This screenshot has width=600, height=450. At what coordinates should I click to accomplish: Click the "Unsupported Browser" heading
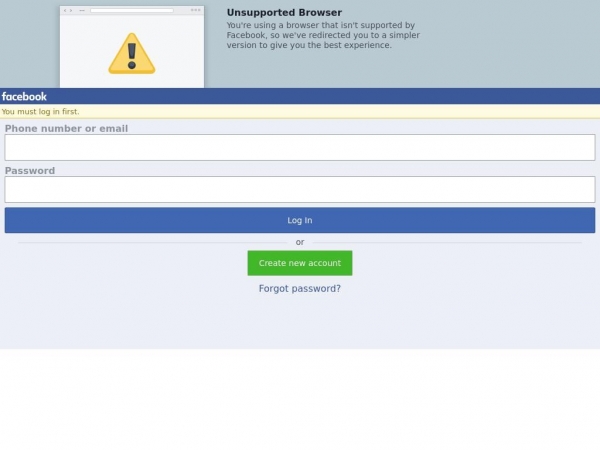click(284, 13)
